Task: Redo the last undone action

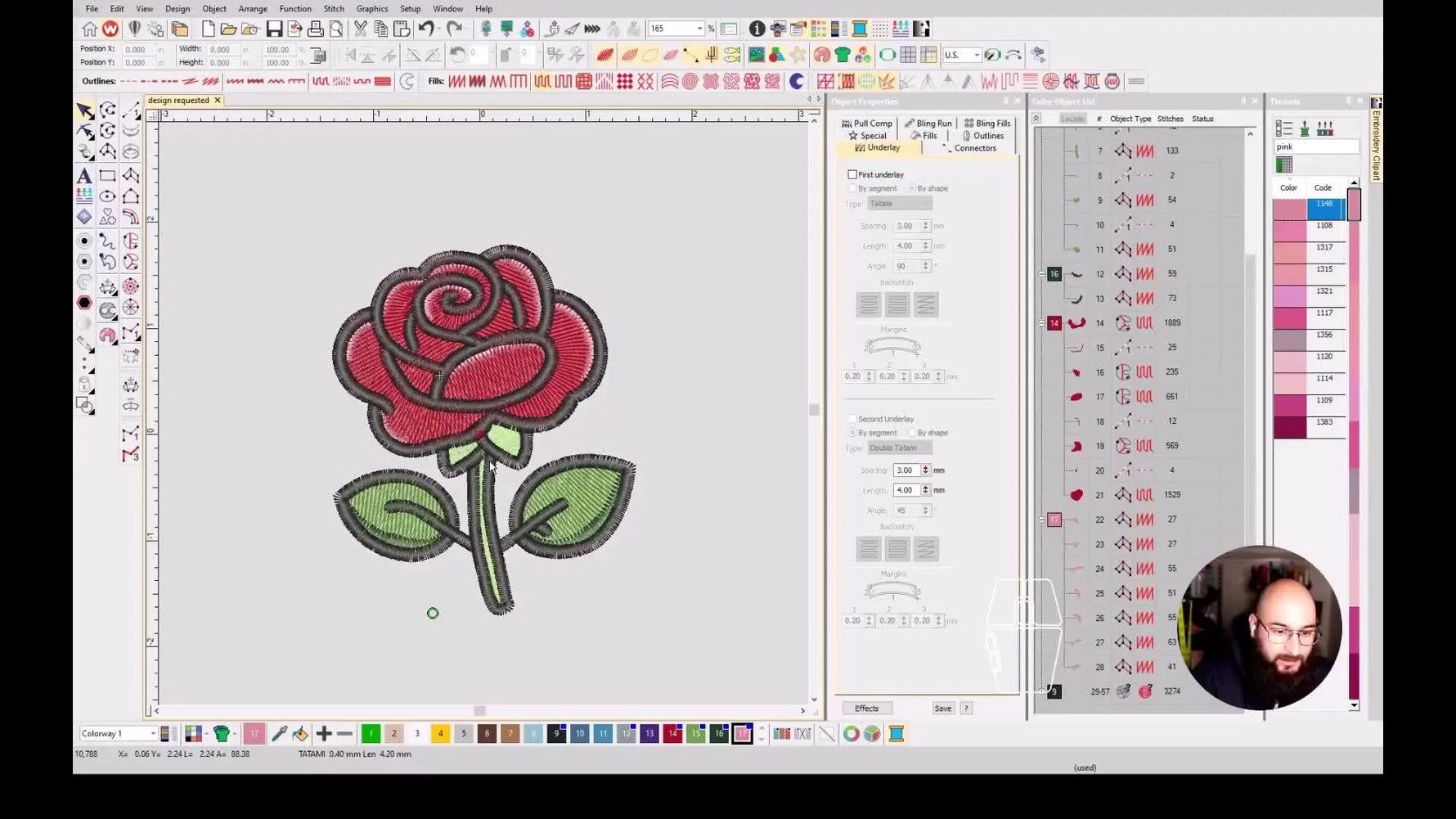Action: (455, 29)
